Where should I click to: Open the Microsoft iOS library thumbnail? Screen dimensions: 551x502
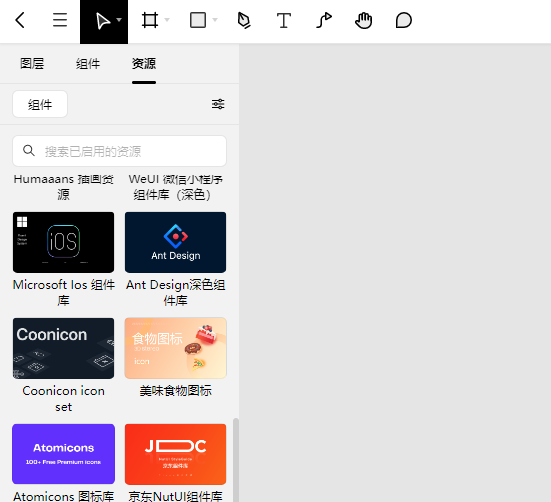(x=64, y=242)
